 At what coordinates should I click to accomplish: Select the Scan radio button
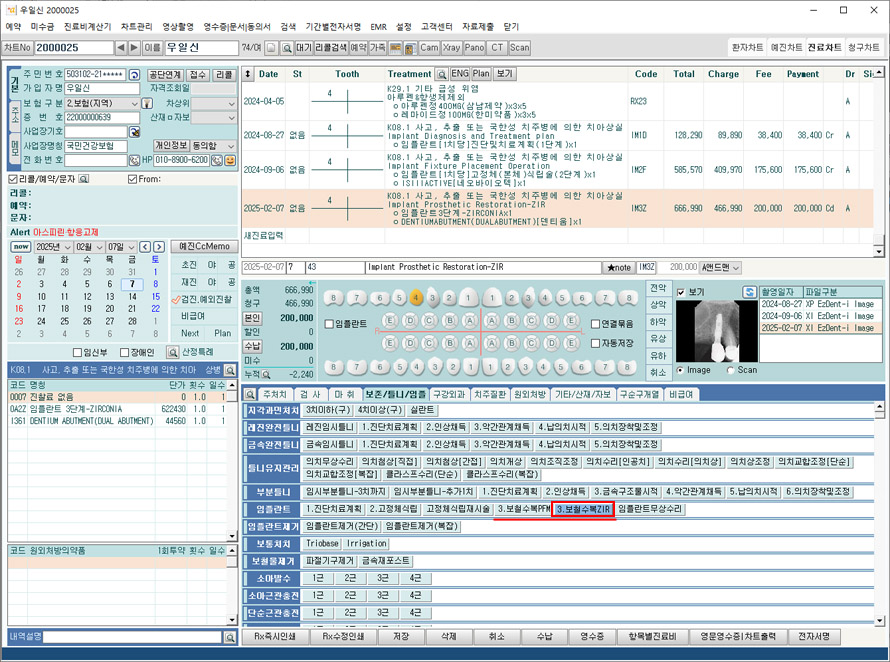click(730, 370)
